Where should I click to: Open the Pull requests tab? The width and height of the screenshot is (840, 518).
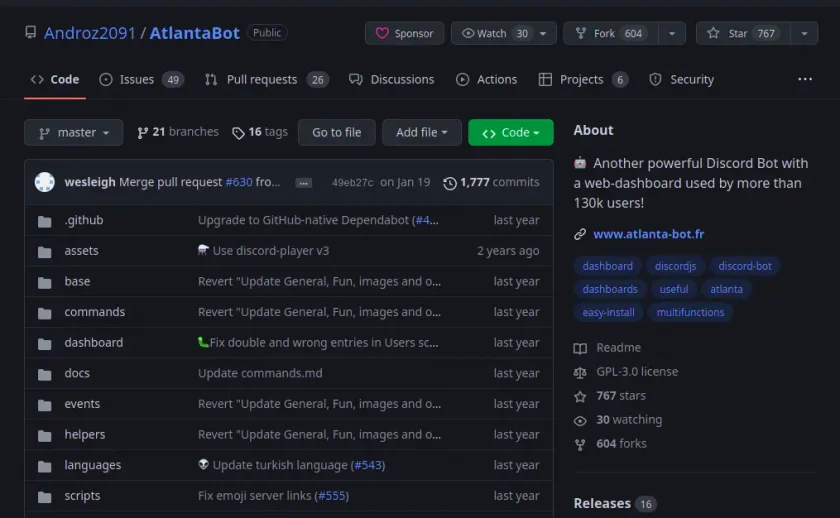tap(267, 79)
